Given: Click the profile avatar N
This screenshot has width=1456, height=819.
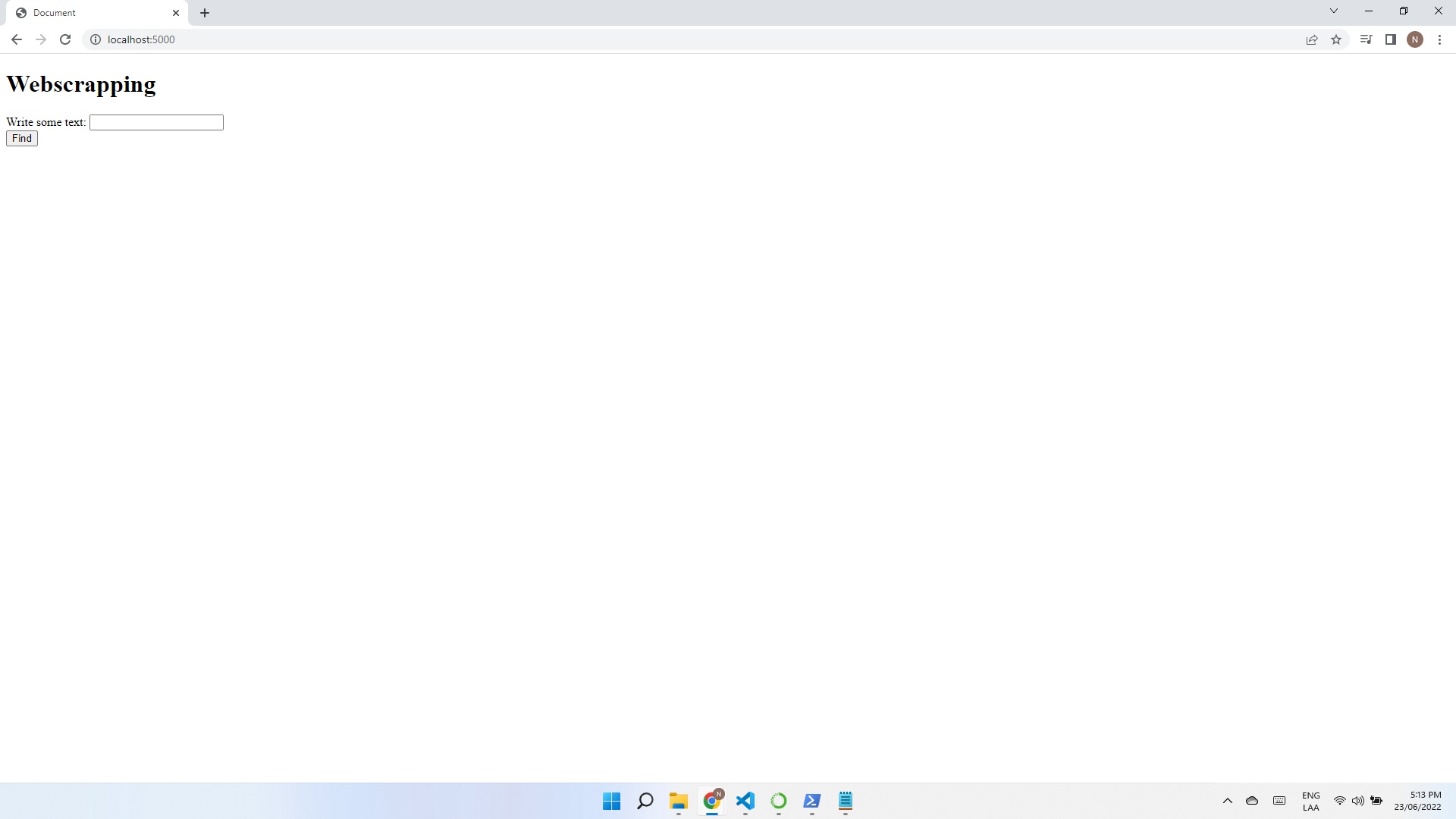Looking at the screenshot, I should [1415, 39].
